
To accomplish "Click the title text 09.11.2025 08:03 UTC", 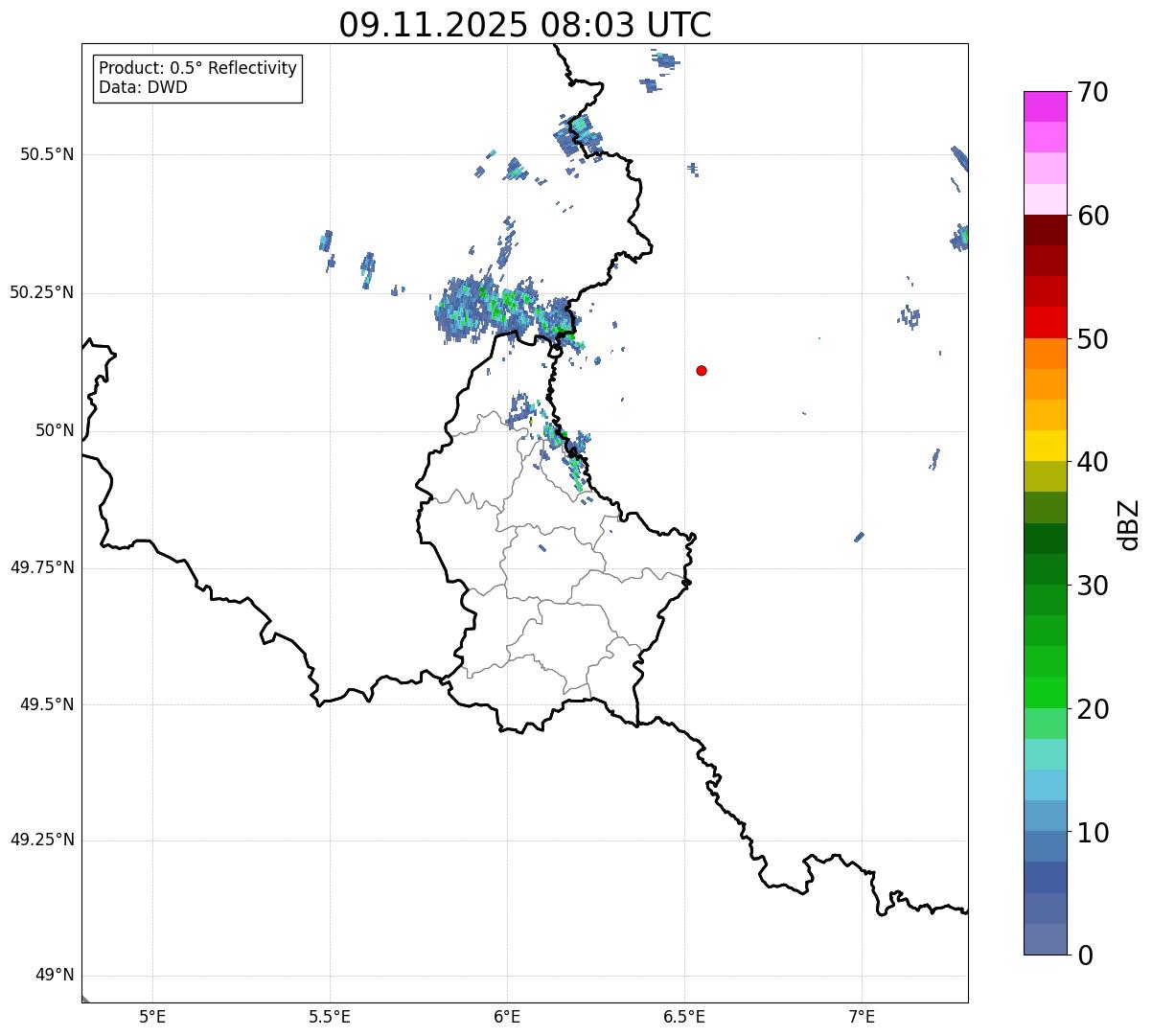I will click(525, 25).
